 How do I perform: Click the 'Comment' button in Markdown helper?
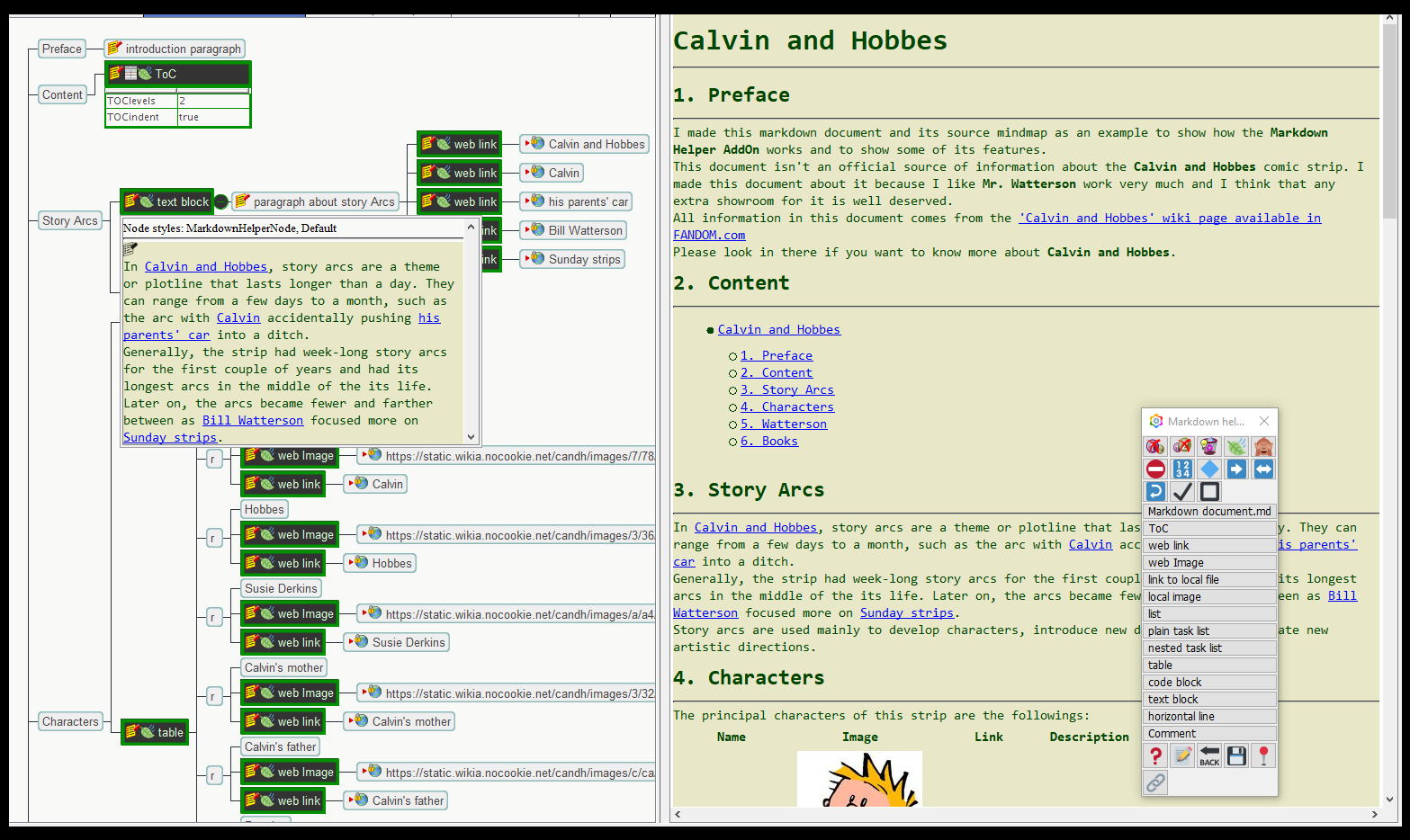click(x=1209, y=734)
